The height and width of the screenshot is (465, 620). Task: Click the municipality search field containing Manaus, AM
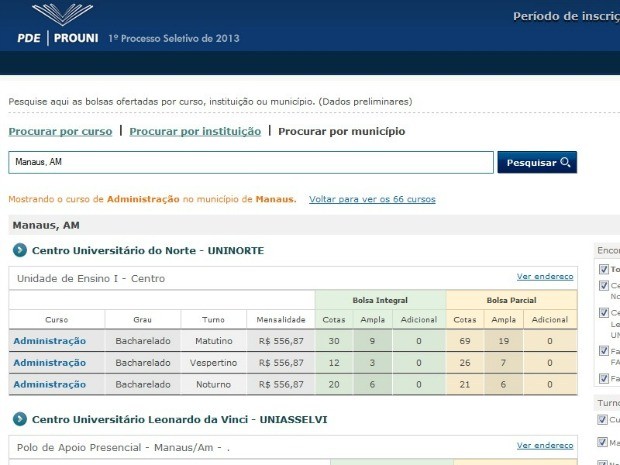tap(251, 162)
